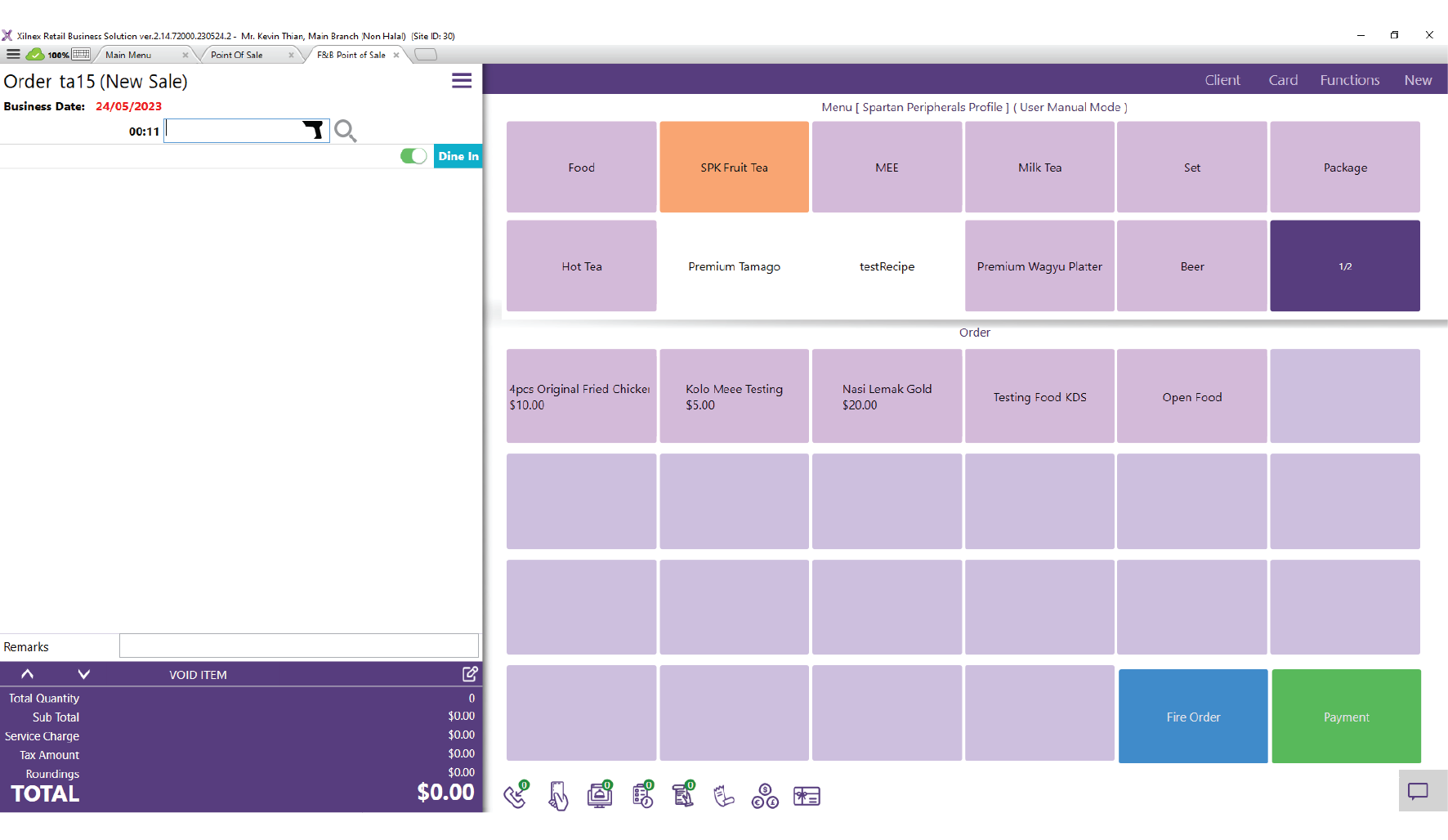This screenshot has height=840, width=1448.
Task: Click the scheduled orders checklist clock icon
Action: pyautogui.click(x=642, y=795)
